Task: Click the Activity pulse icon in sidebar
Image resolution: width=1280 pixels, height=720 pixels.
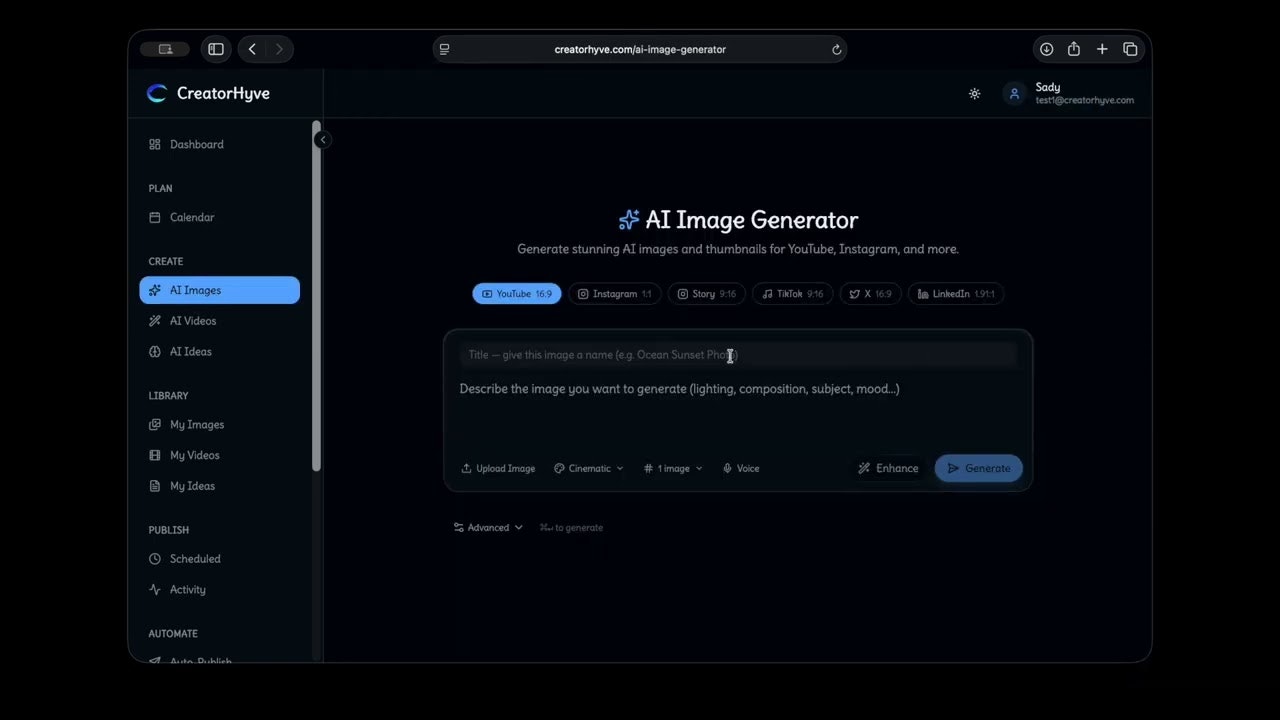Action: click(x=155, y=589)
